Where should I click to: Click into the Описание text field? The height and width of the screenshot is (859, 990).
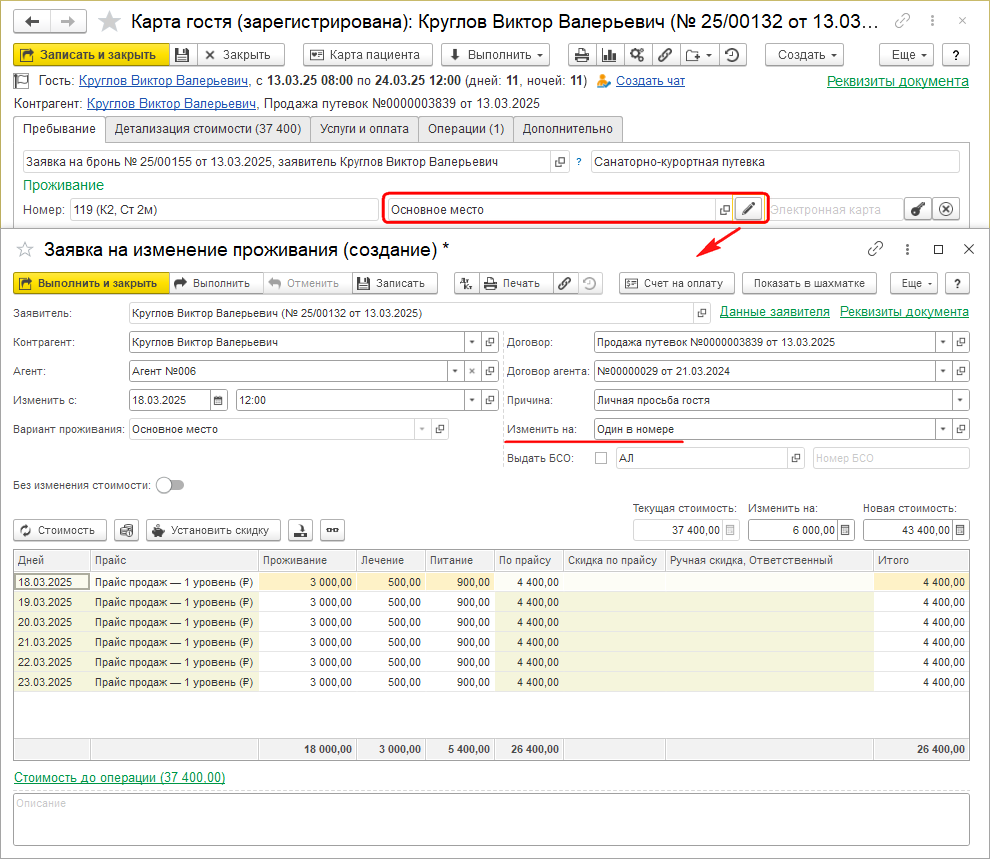(x=490, y=820)
